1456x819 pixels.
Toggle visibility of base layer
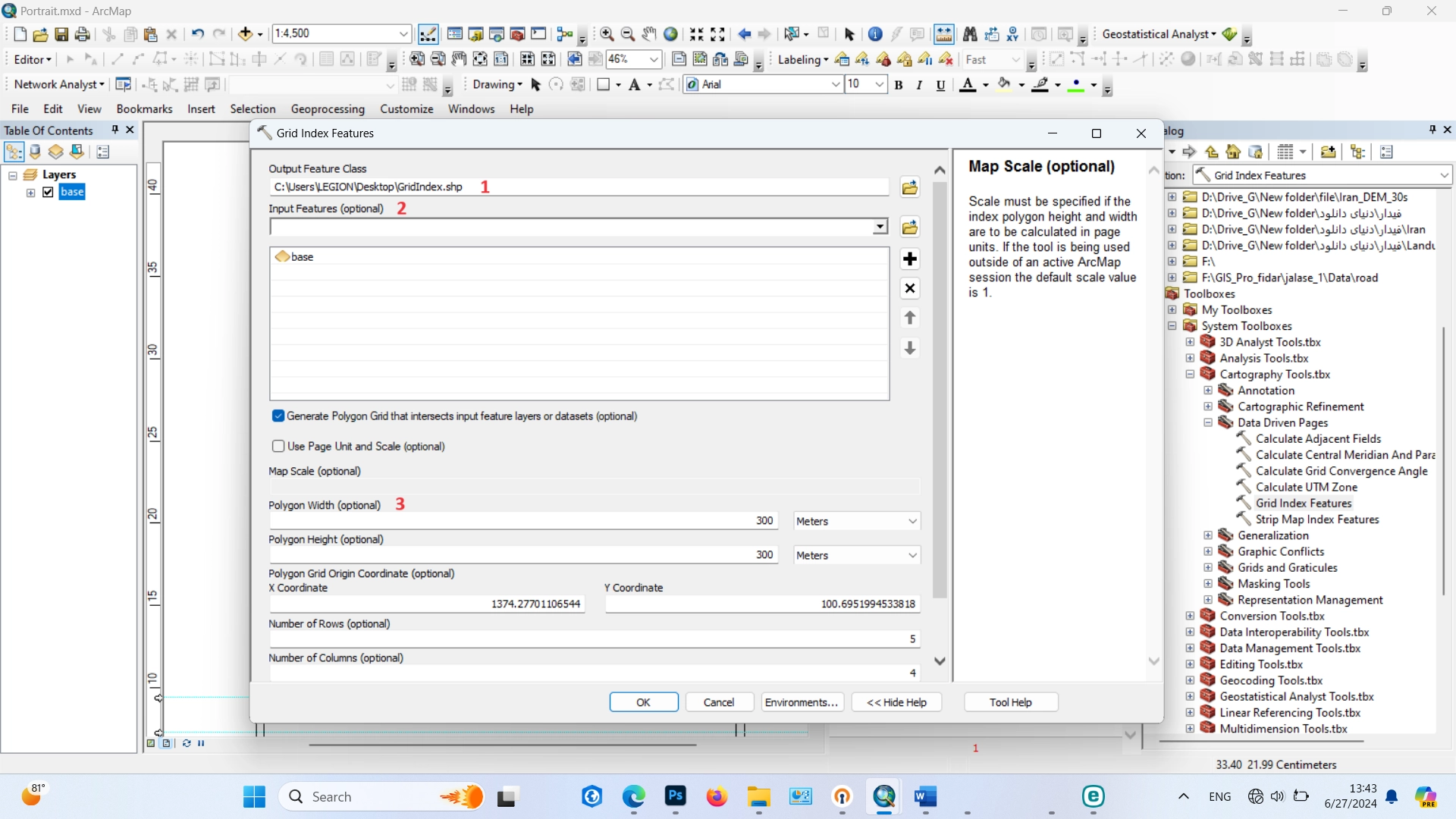coord(48,192)
